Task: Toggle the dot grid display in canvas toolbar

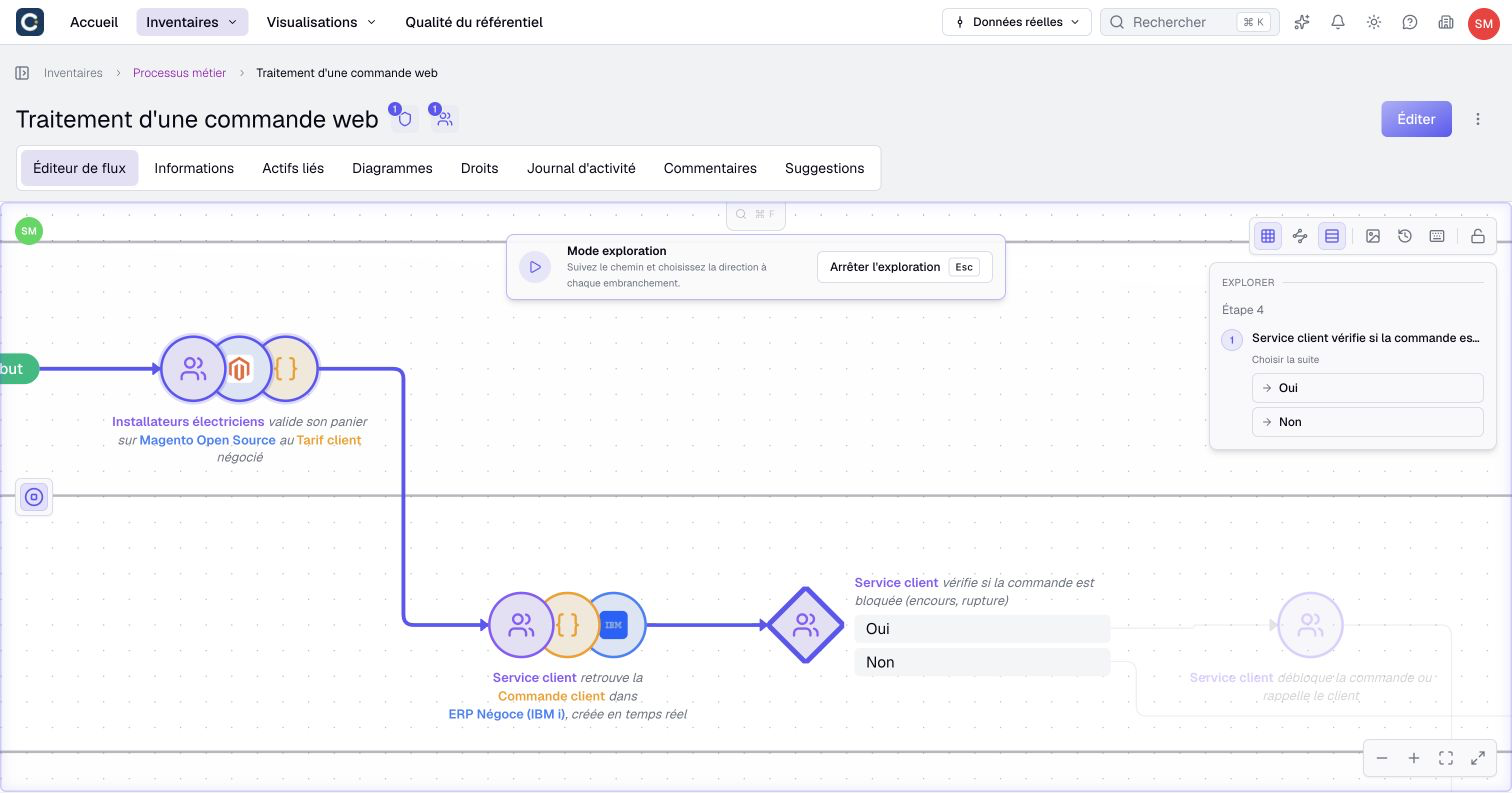Action: [x=1268, y=236]
